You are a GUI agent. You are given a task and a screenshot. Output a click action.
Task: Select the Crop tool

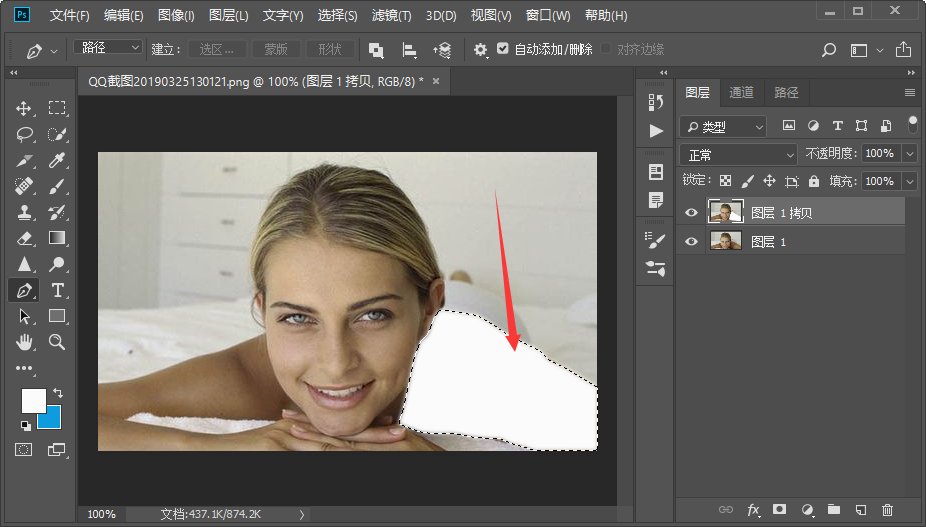click(24, 161)
